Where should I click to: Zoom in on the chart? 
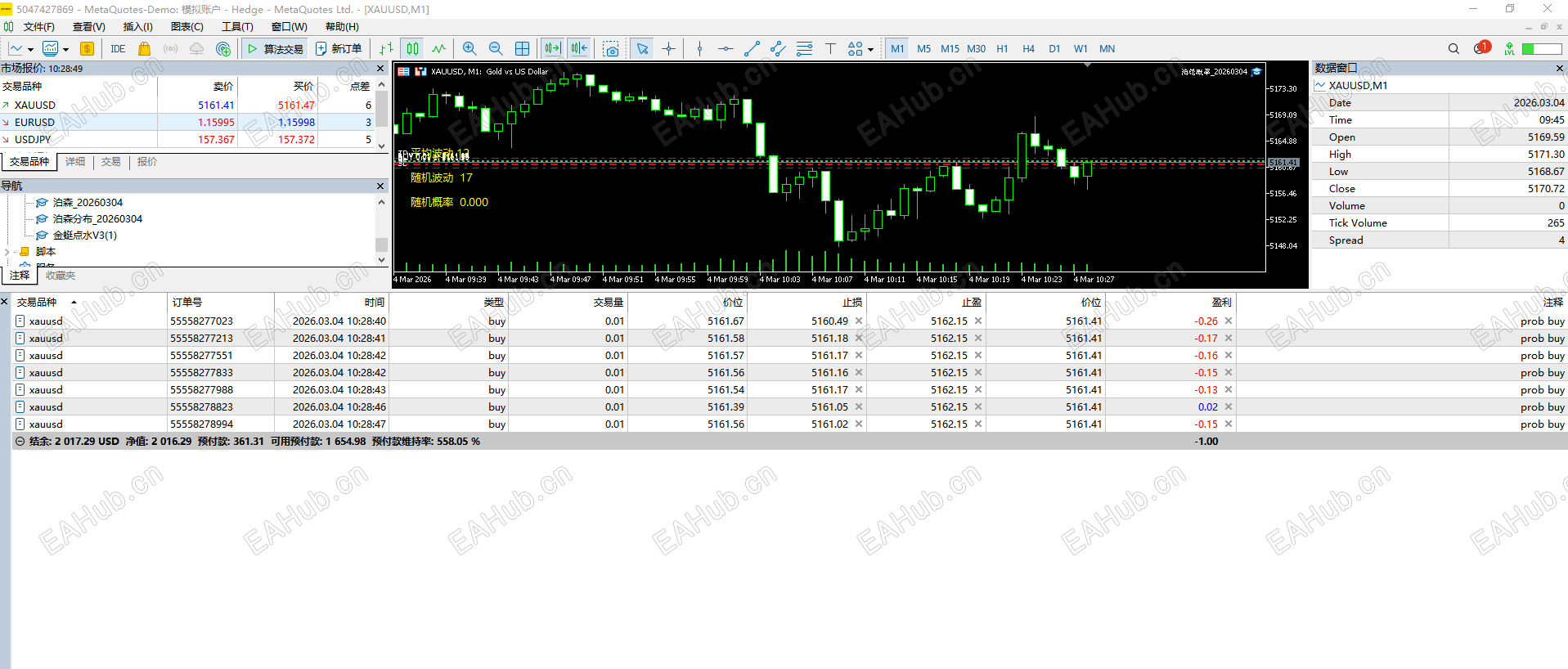(470, 49)
